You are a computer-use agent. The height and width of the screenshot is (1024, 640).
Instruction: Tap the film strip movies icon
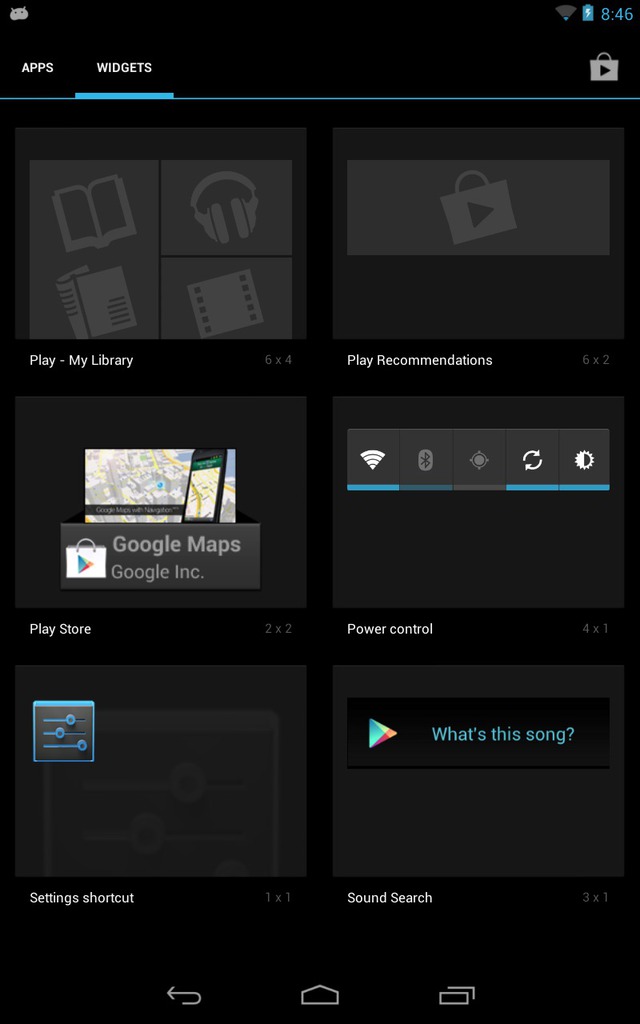(x=225, y=302)
